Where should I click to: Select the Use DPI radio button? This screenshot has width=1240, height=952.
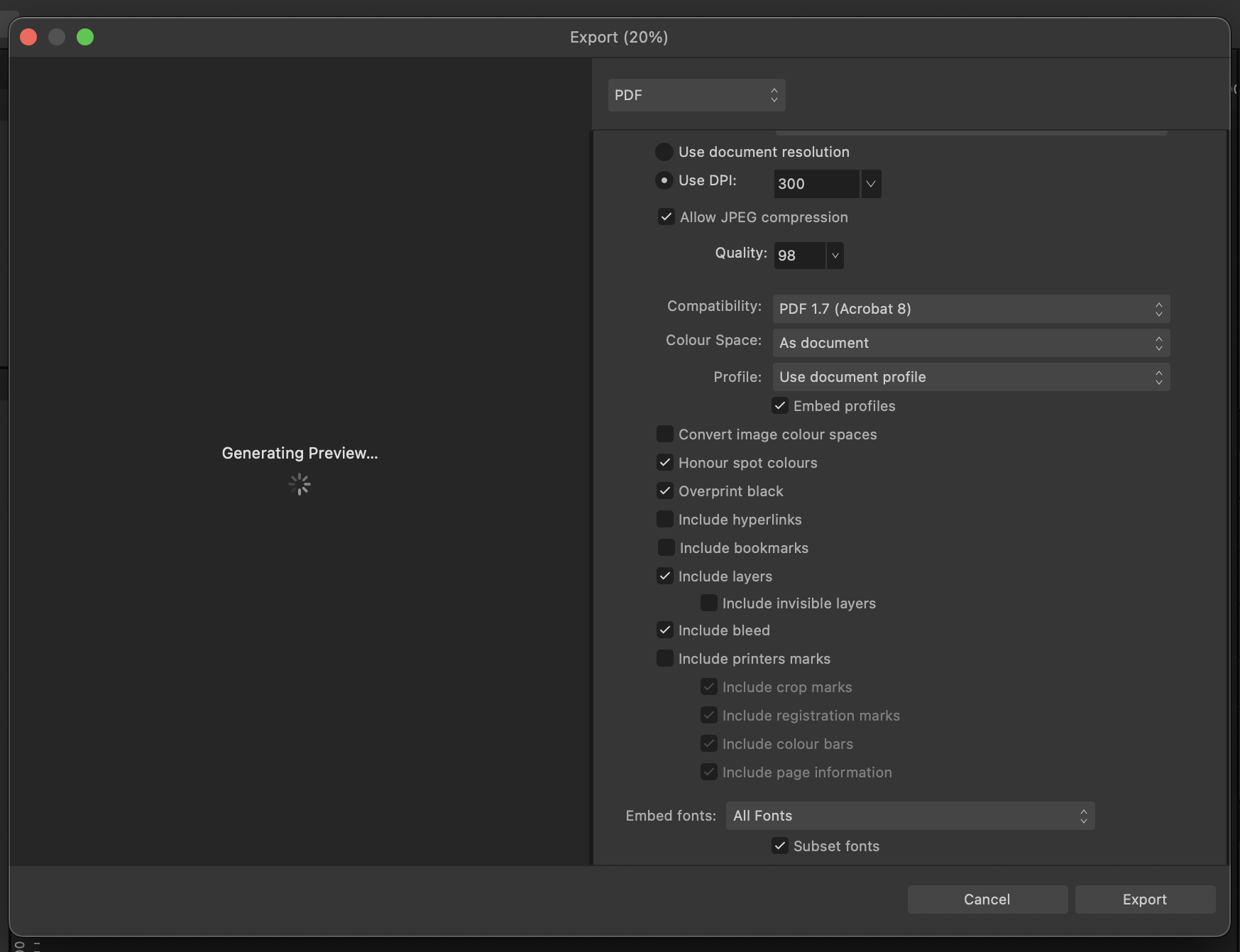664,180
